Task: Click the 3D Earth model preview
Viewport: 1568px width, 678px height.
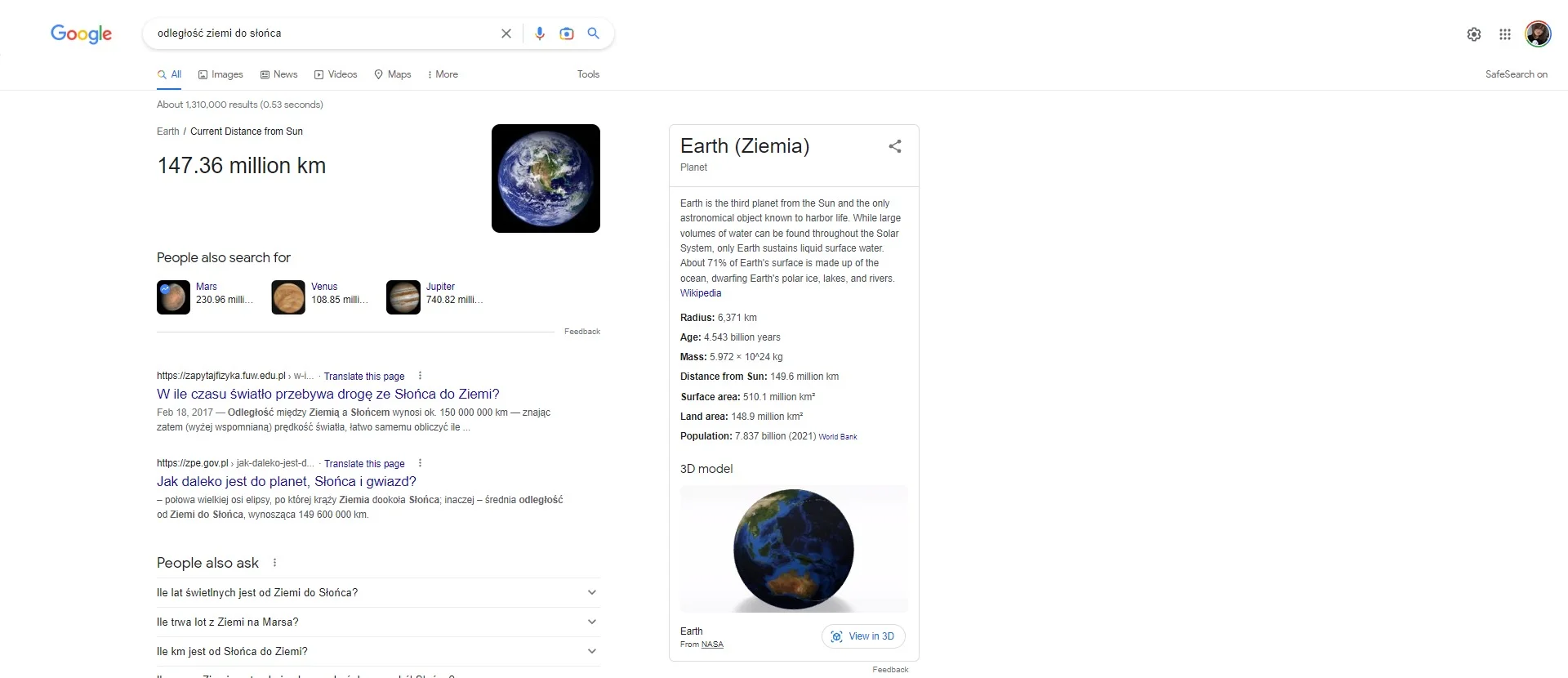Action: (x=794, y=549)
